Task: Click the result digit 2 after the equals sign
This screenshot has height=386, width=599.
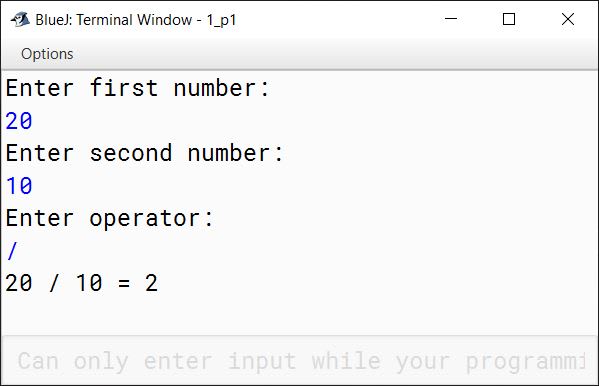Action: pos(151,283)
